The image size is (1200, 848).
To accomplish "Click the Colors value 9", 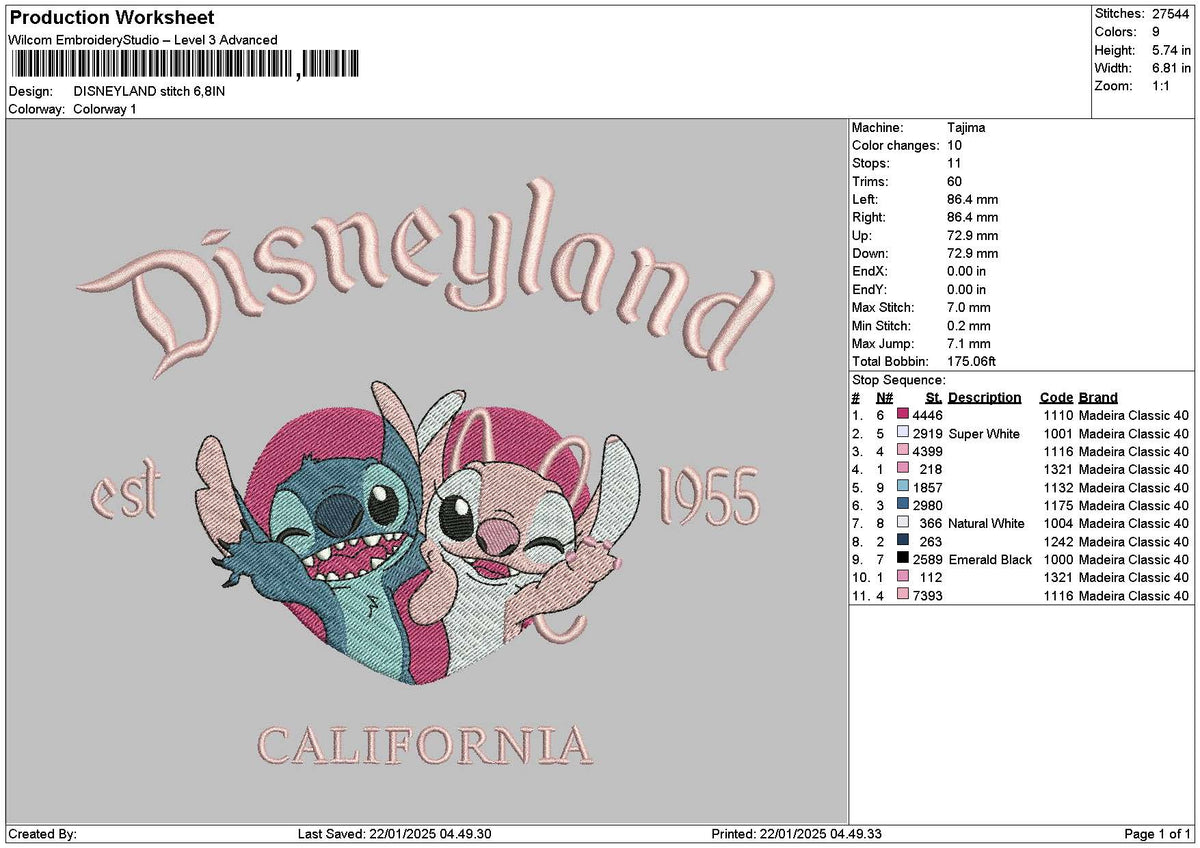I will tap(1157, 32).
